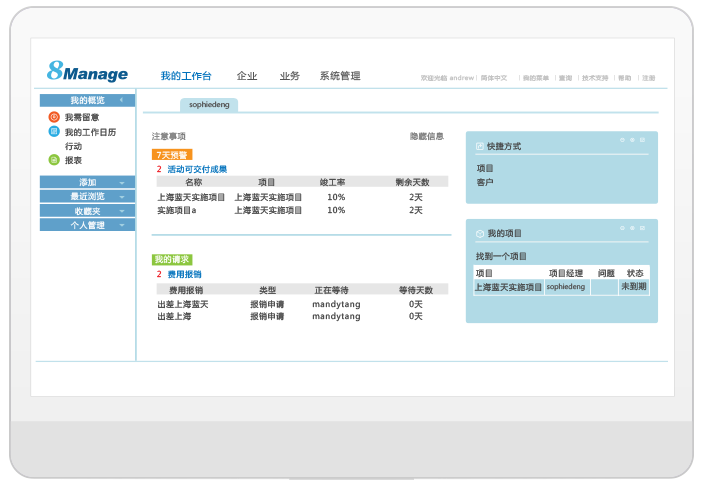
Task: Collapse the 我的概览 sidebar section
Action: pyautogui.click(x=121, y=100)
